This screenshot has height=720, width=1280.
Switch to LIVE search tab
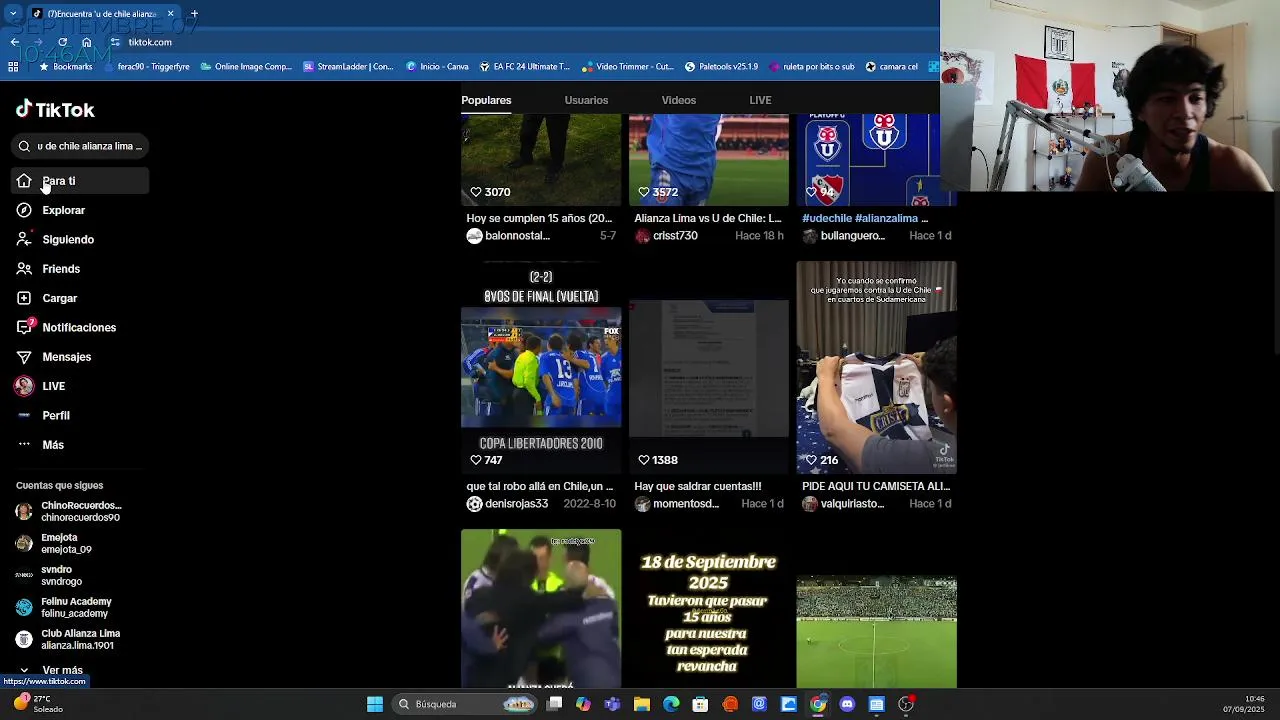(x=760, y=100)
